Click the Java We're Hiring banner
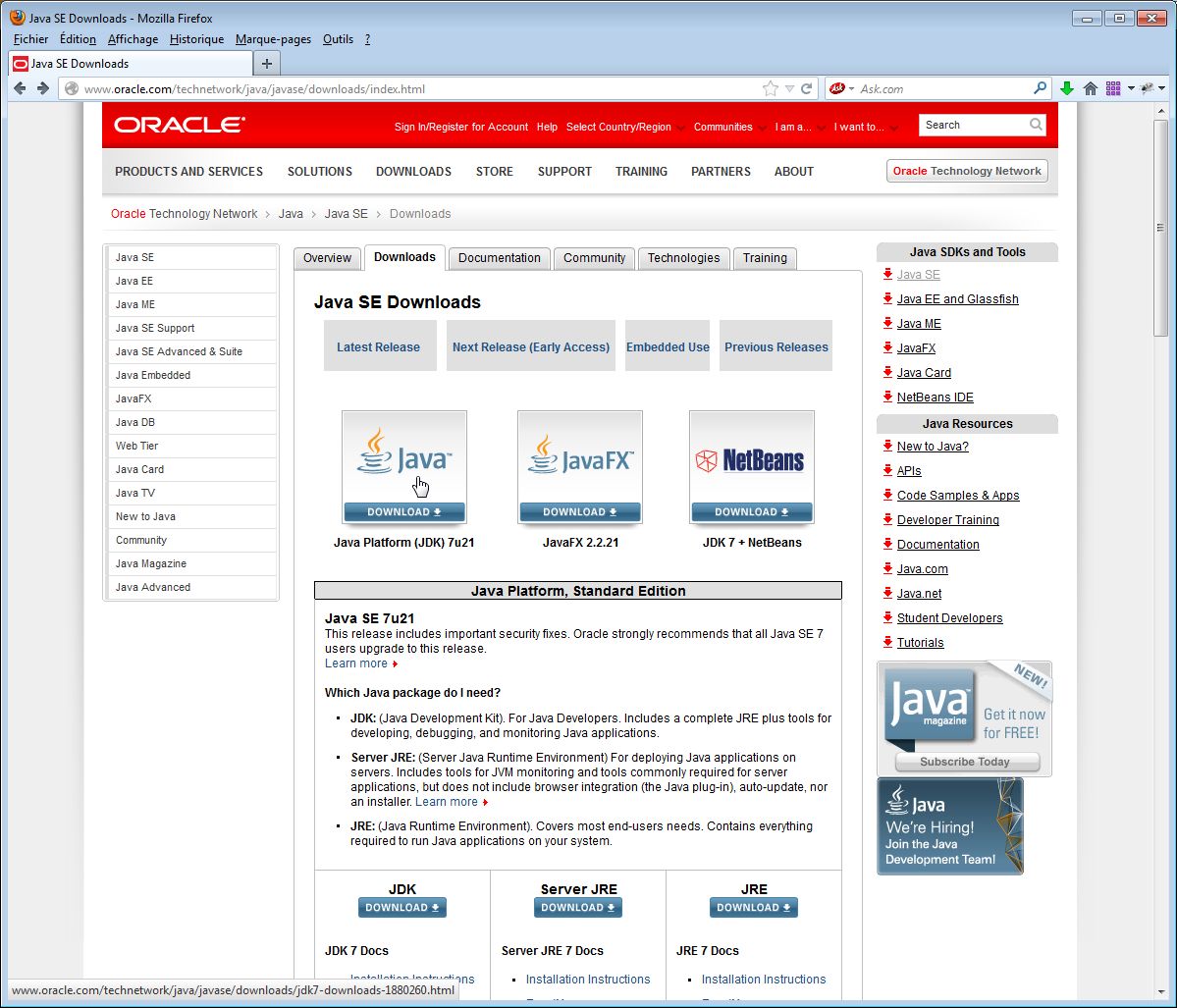Image resolution: width=1177 pixels, height=1008 pixels. [949, 826]
